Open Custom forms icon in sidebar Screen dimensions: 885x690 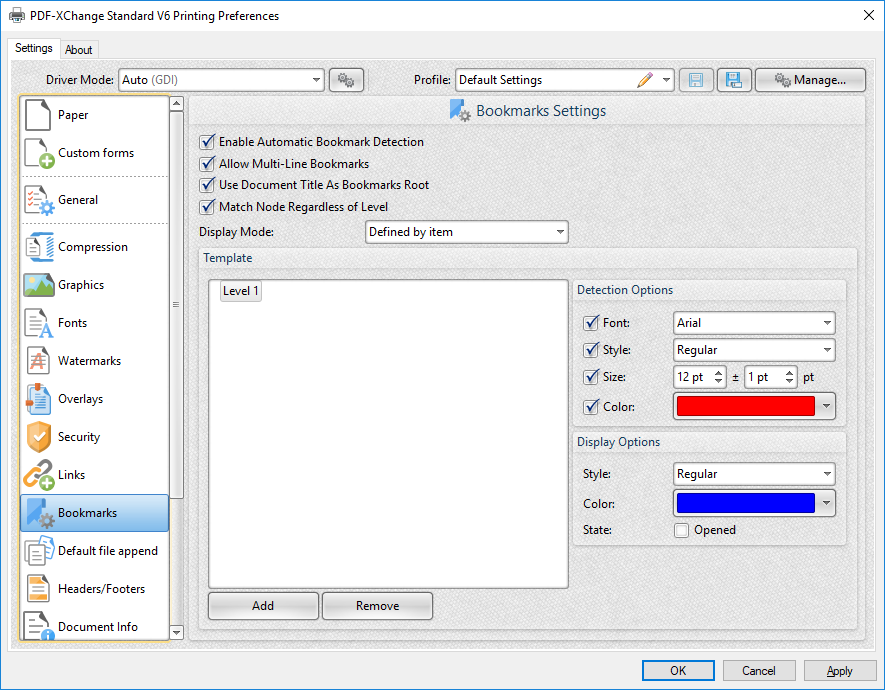pos(39,153)
